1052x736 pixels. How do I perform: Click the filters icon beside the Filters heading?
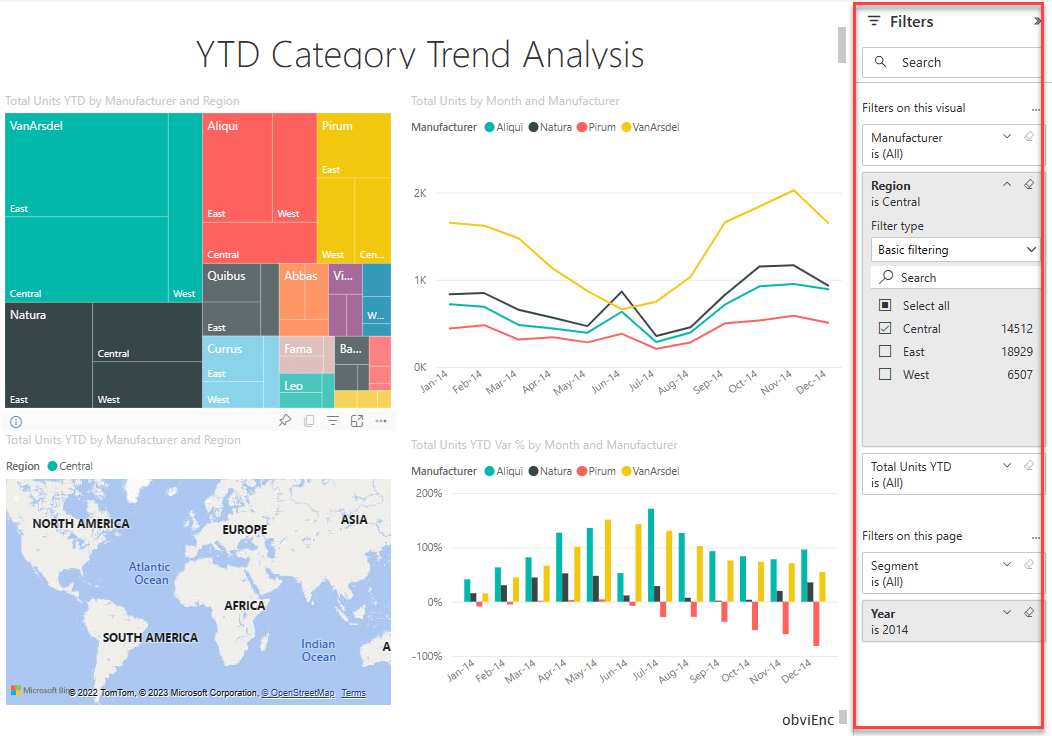(x=878, y=21)
